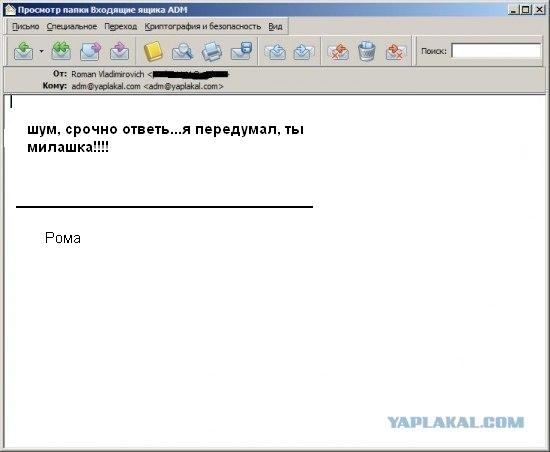
Task: Click the message text starting "шум, срочно ответь"
Action: tap(165, 138)
